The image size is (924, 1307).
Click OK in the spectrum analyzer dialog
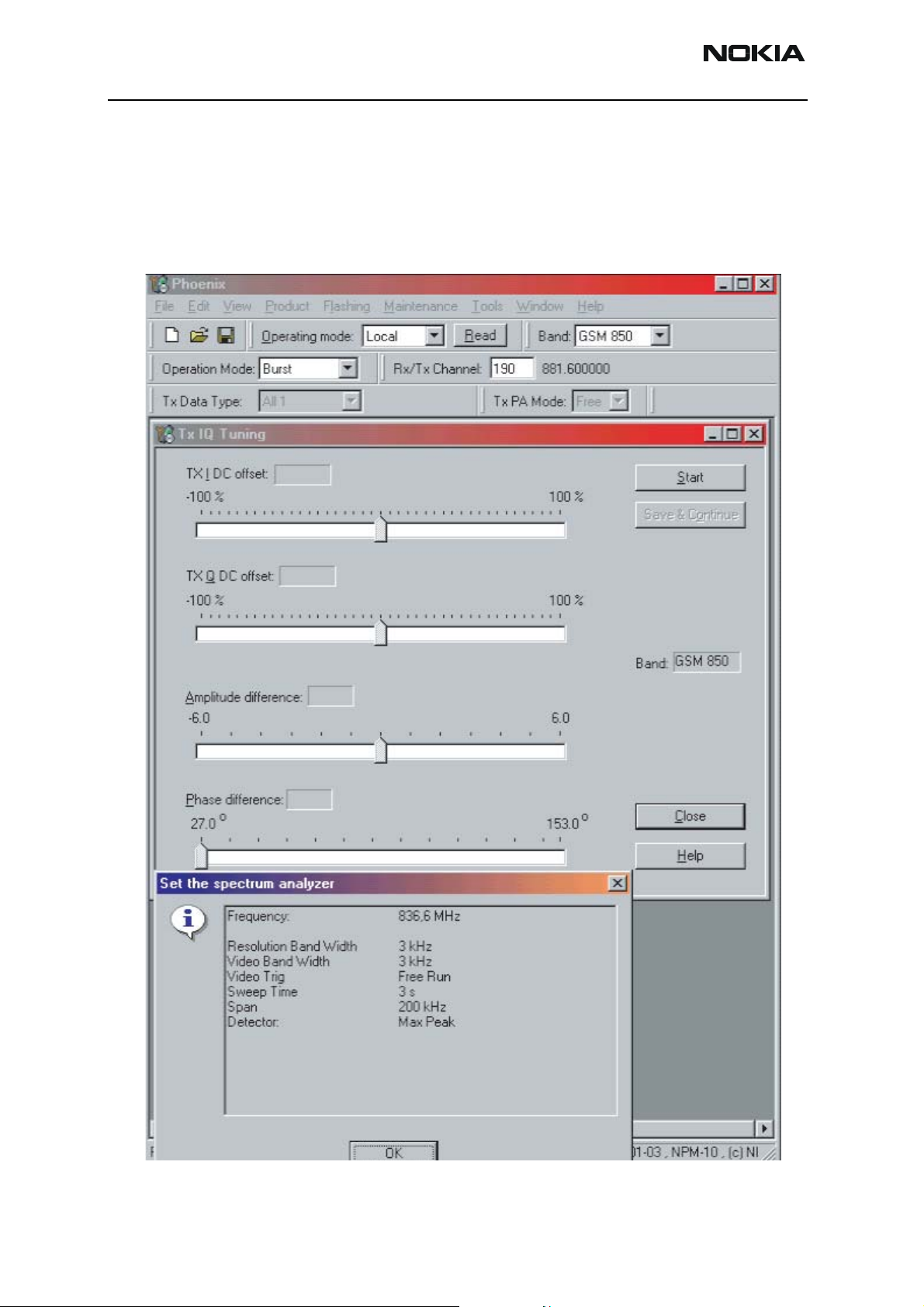[x=393, y=1151]
